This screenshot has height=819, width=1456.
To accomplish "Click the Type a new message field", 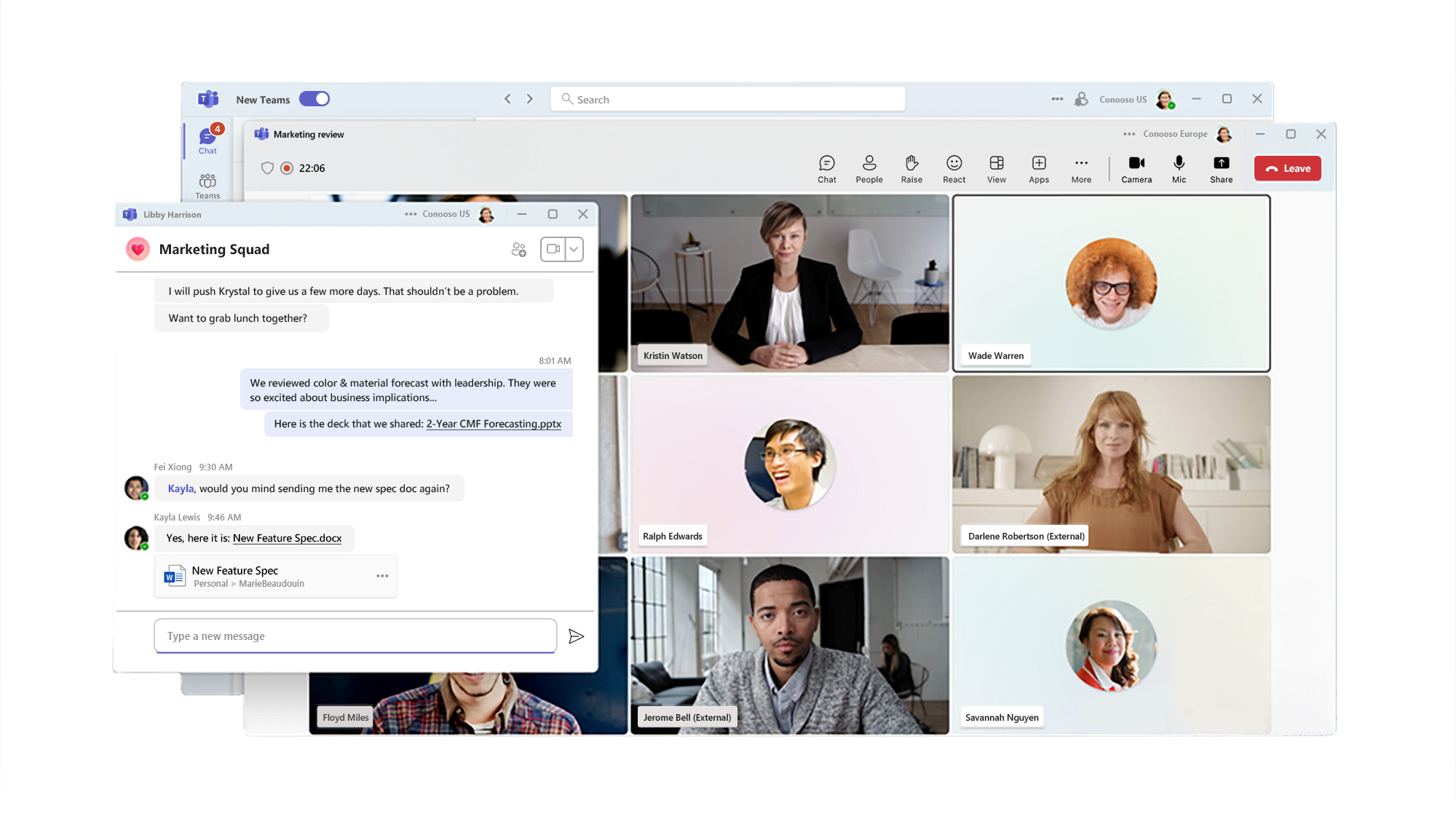I will coord(355,636).
